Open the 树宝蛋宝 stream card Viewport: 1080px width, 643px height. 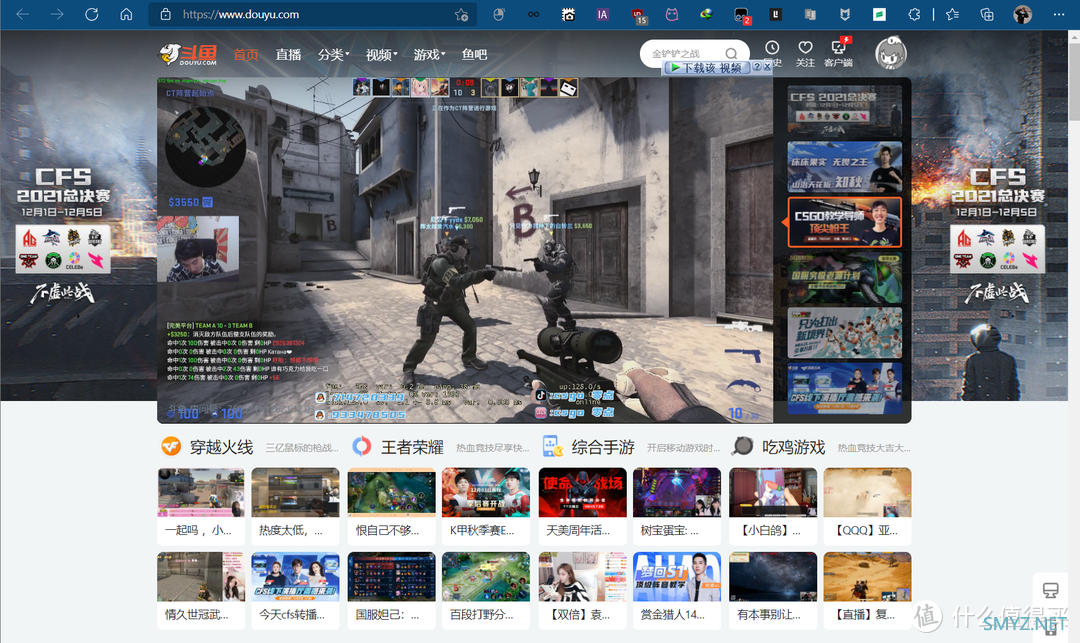(677, 506)
